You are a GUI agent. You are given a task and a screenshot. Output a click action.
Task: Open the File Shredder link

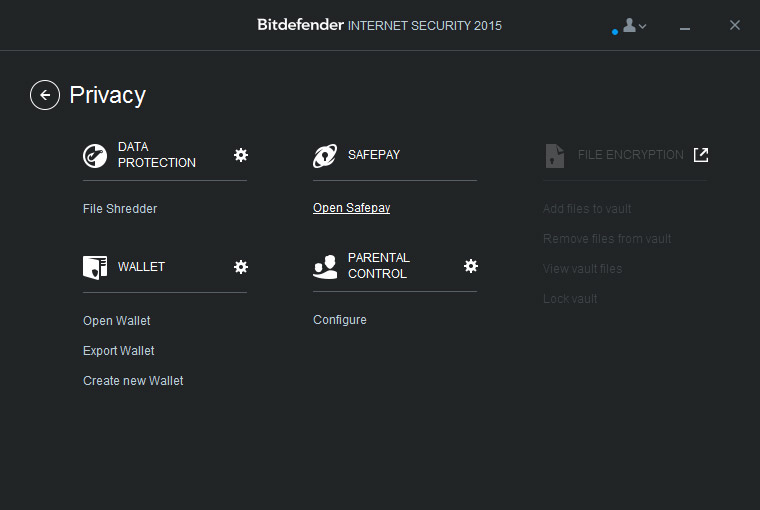pos(120,209)
